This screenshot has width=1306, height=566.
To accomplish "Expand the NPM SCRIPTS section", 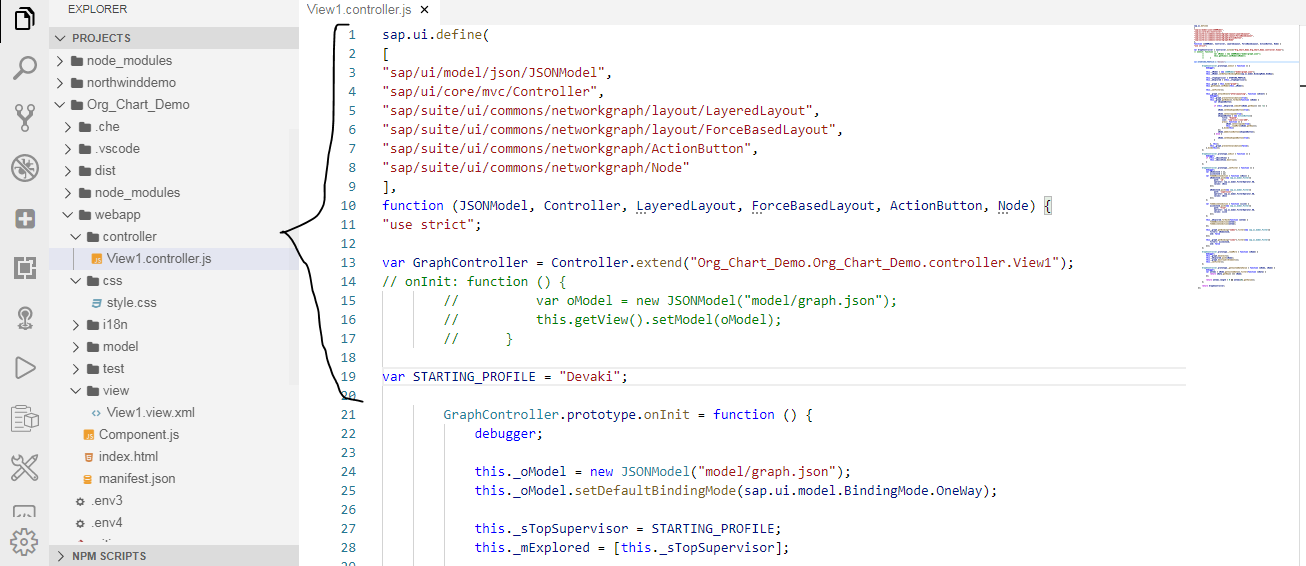I will (108, 556).
